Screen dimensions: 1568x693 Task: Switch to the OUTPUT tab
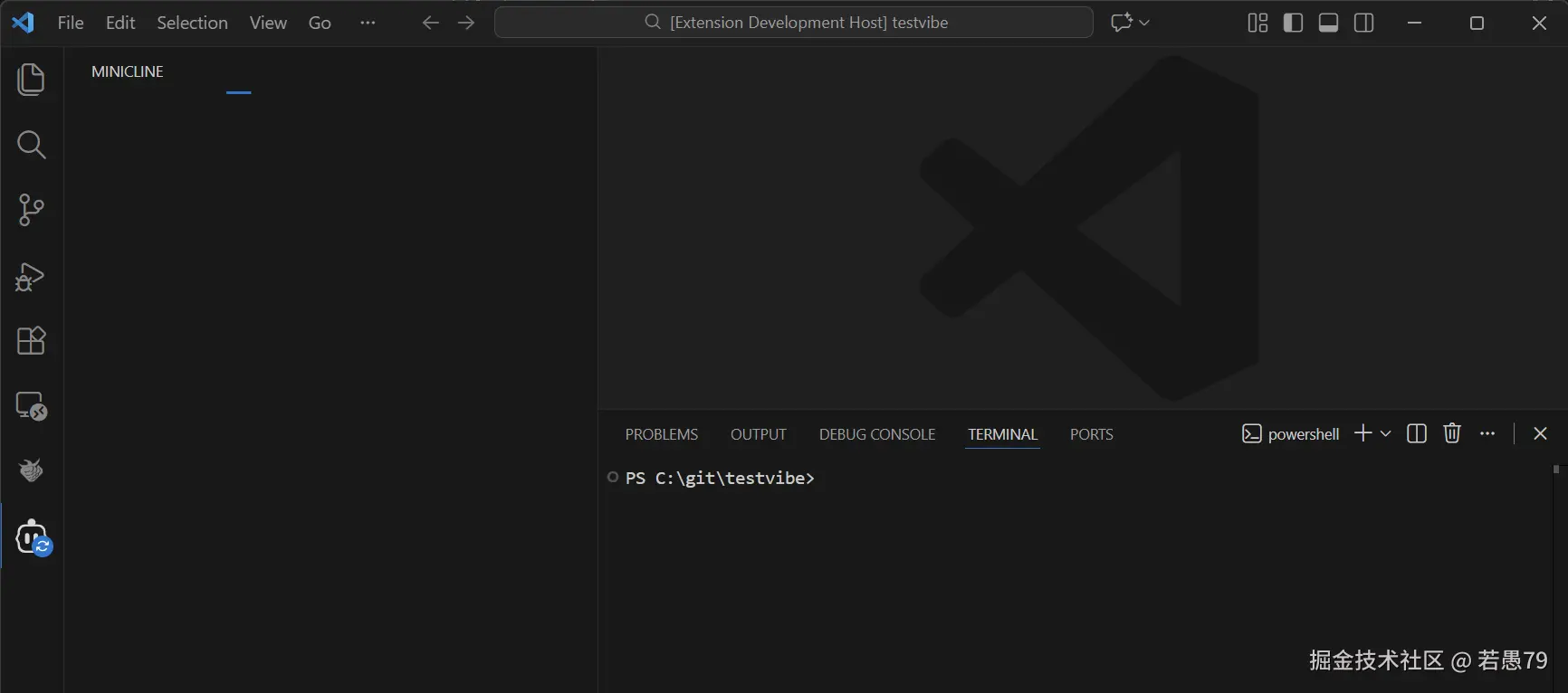coord(759,434)
